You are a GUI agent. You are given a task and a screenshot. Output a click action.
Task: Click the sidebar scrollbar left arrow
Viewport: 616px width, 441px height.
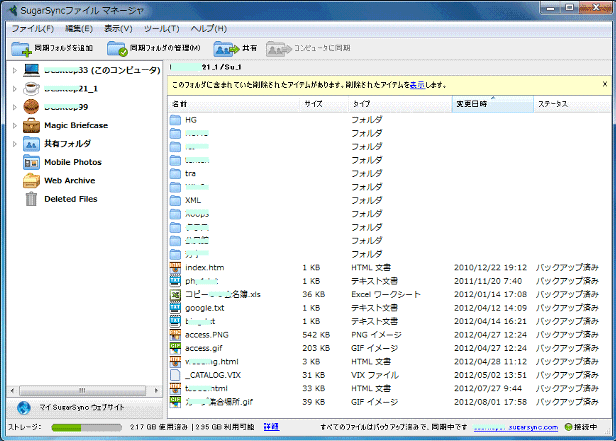(x=13, y=391)
